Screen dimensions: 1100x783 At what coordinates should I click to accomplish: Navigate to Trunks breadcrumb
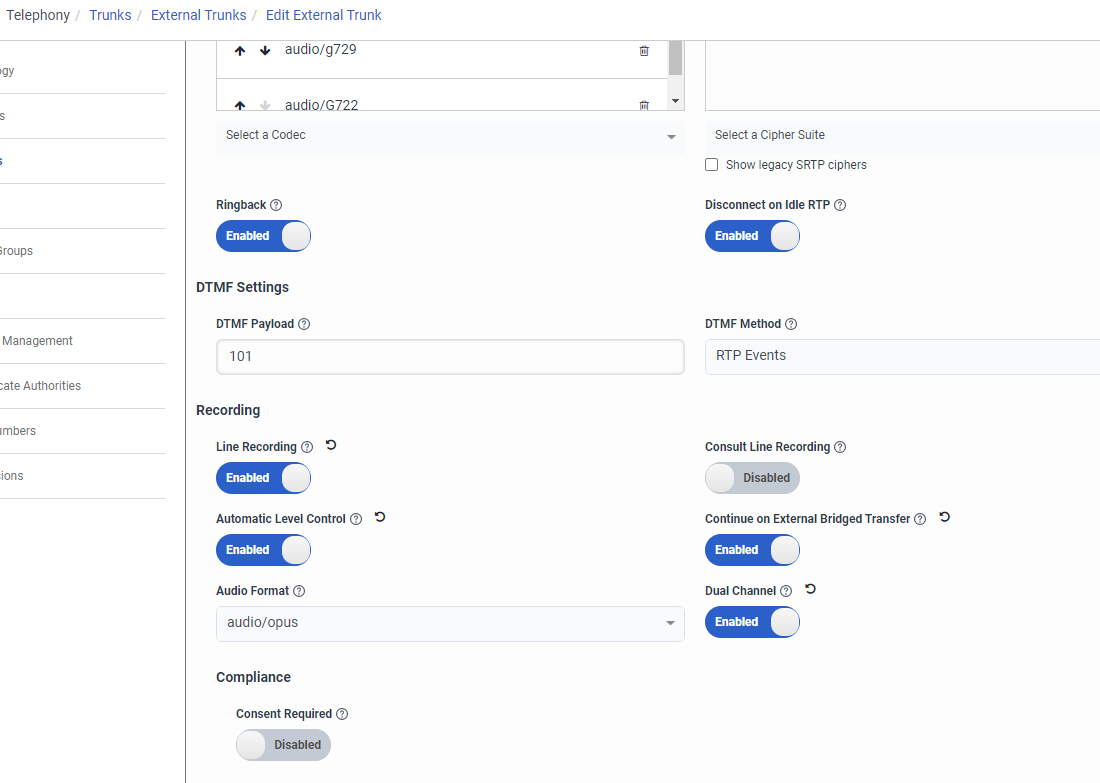click(x=110, y=15)
